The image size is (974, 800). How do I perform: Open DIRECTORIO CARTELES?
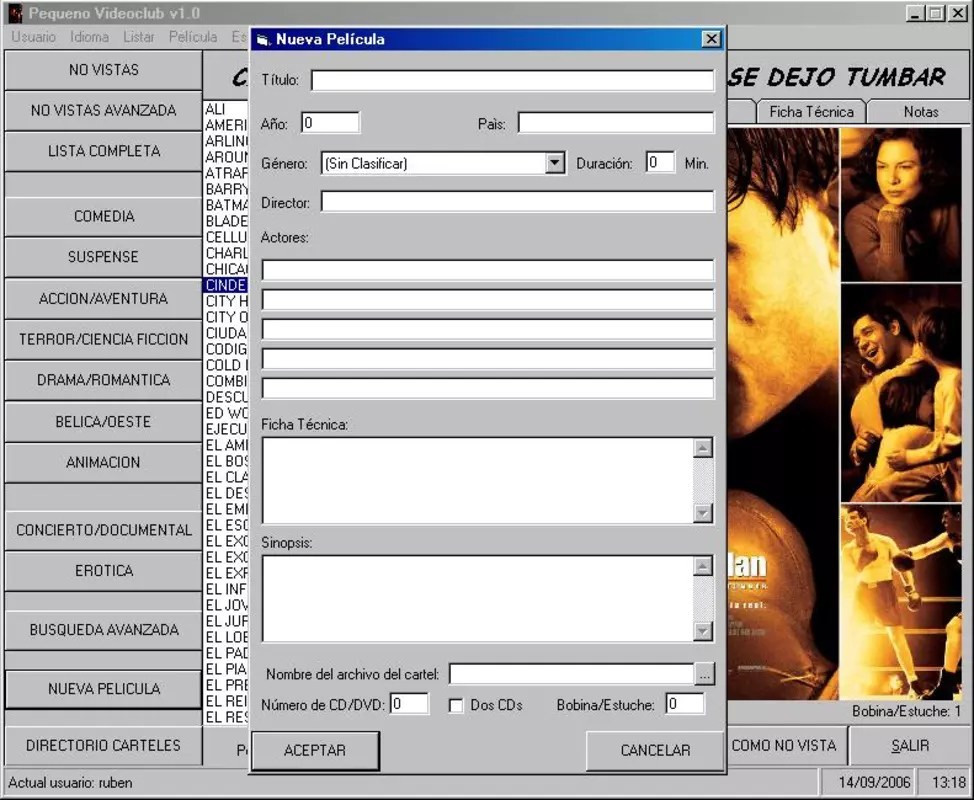(x=104, y=745)
